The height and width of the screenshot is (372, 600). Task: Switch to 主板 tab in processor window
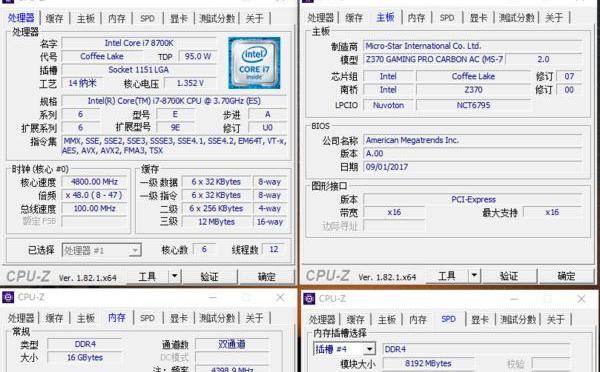point(86,18)
